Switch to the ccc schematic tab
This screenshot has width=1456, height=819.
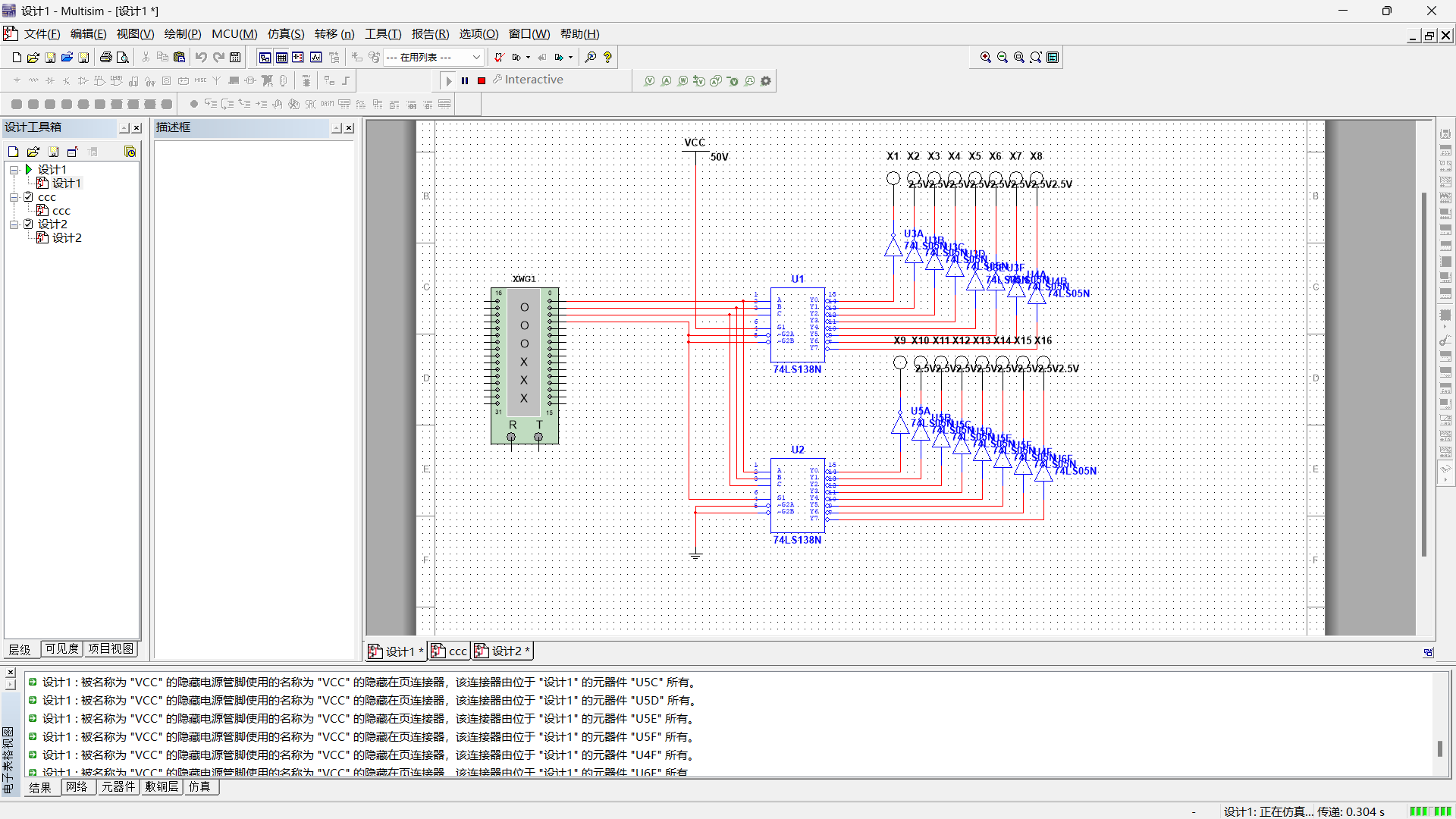[x=450, y=651]
